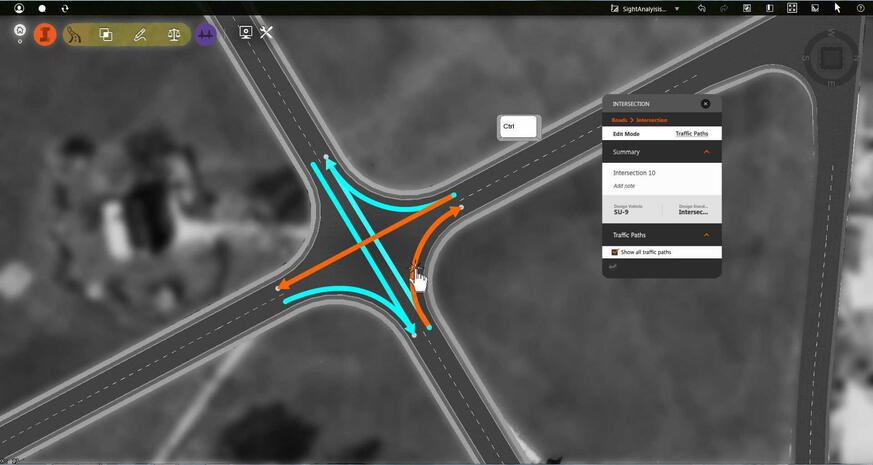Image resolution: width=873 pixels, height=465 pixels.
Task: Click the Add note field
Action: tap(625, 186)
